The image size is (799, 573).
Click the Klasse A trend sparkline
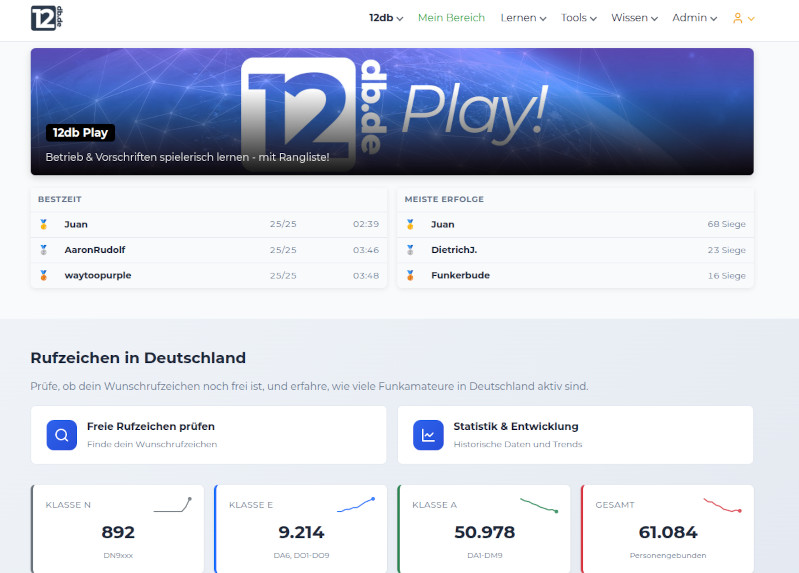click(x=539, y=505)
